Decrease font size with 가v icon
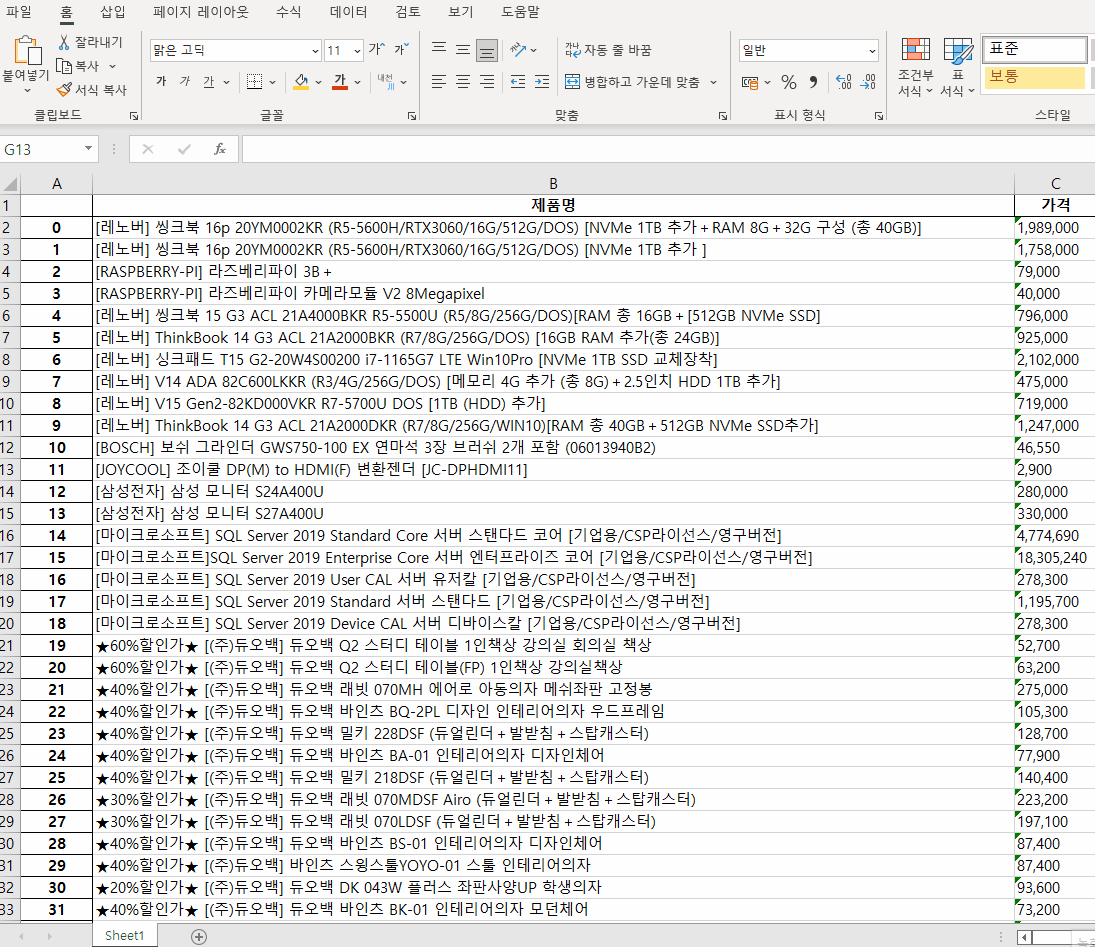 pos(401,50)
